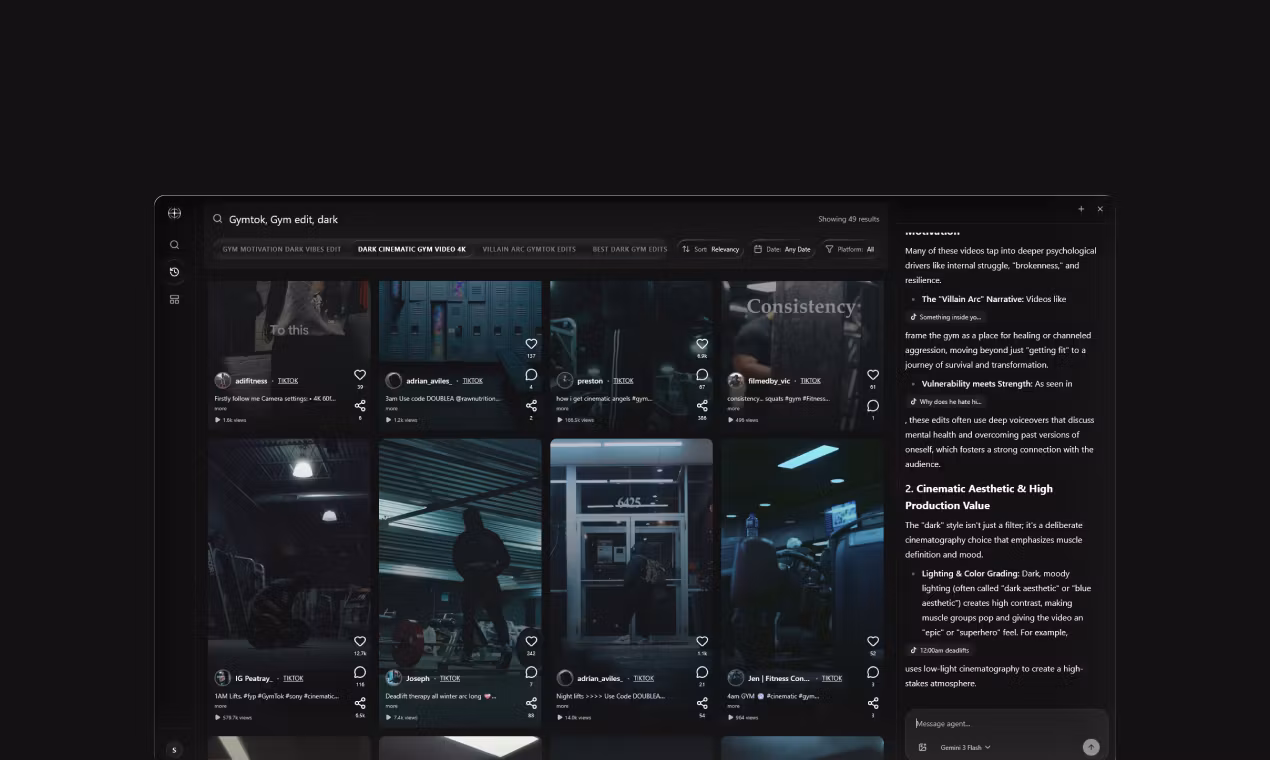The height and width of the screenshot is (760, 1270).
Task: Expand the Gemini 3 Flash model selector
Action: click(965, 747)
